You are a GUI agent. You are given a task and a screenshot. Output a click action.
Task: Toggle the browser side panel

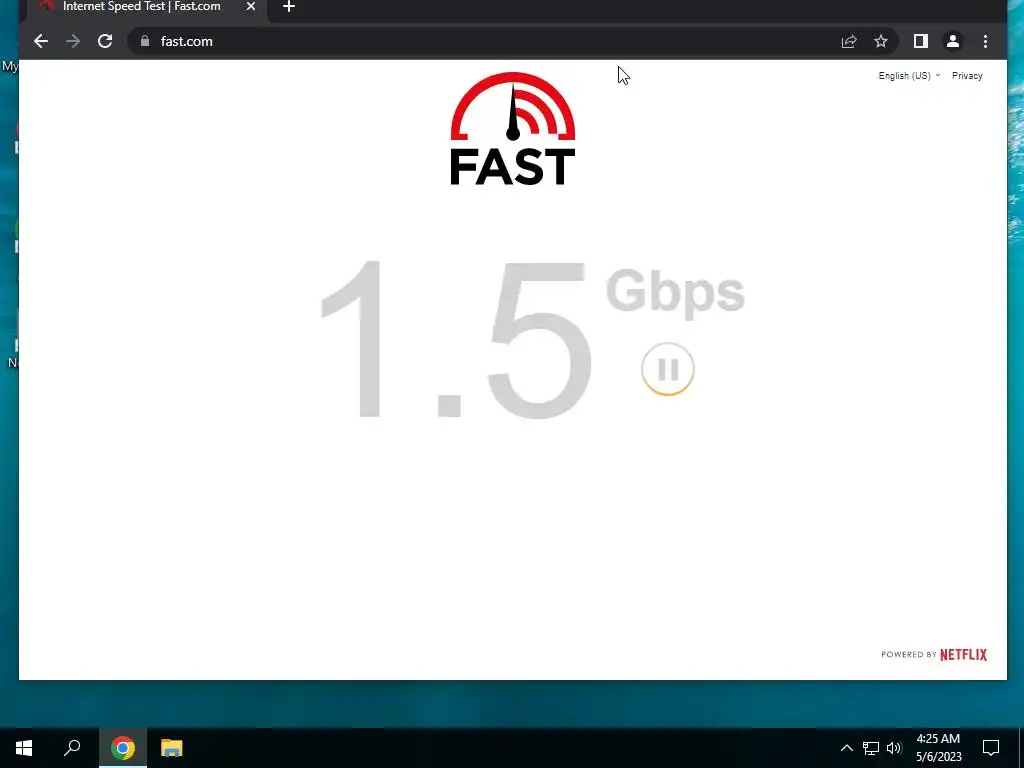pos(921,41)
